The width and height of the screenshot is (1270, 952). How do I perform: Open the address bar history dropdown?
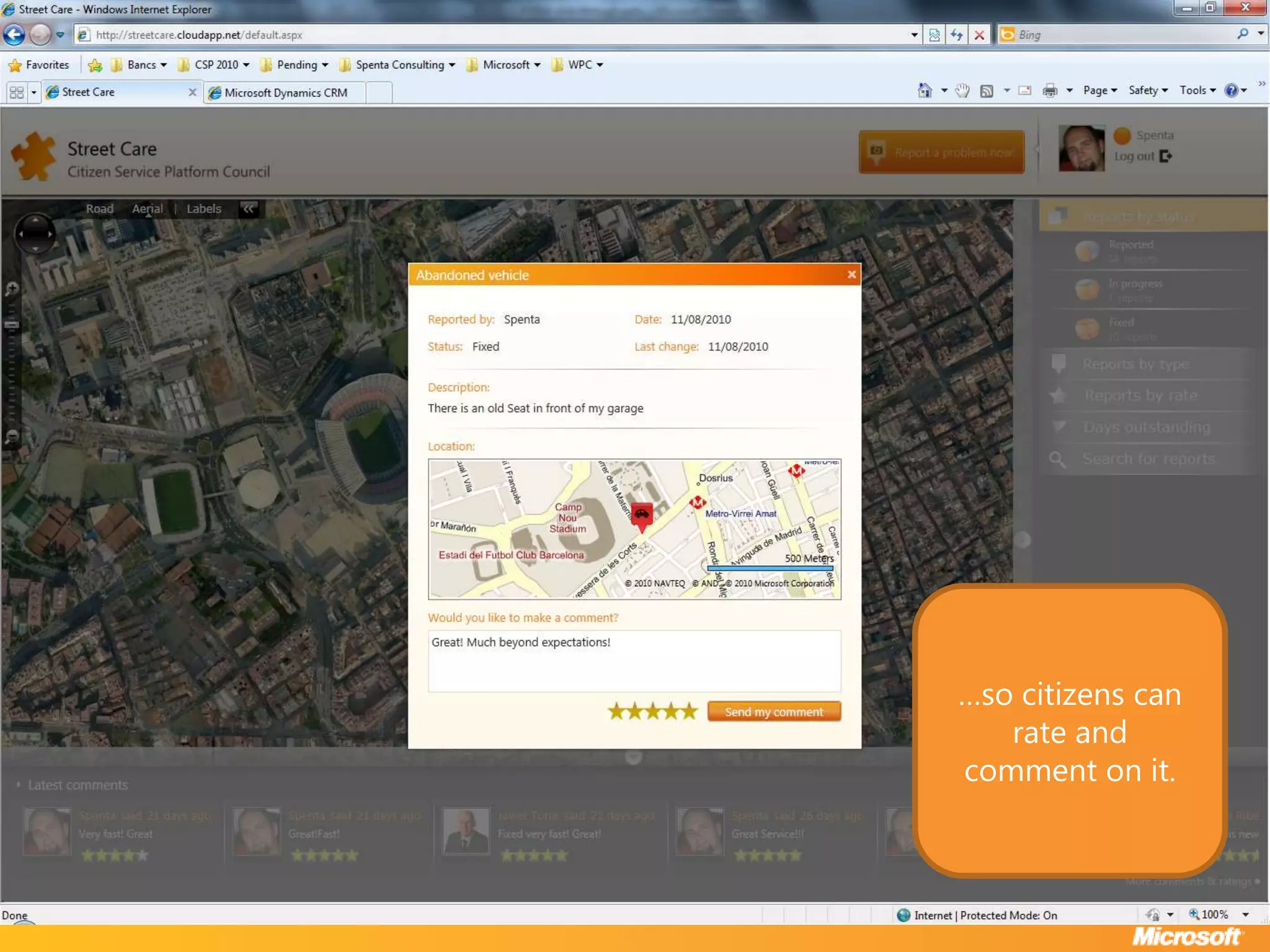tap(914, 35)
